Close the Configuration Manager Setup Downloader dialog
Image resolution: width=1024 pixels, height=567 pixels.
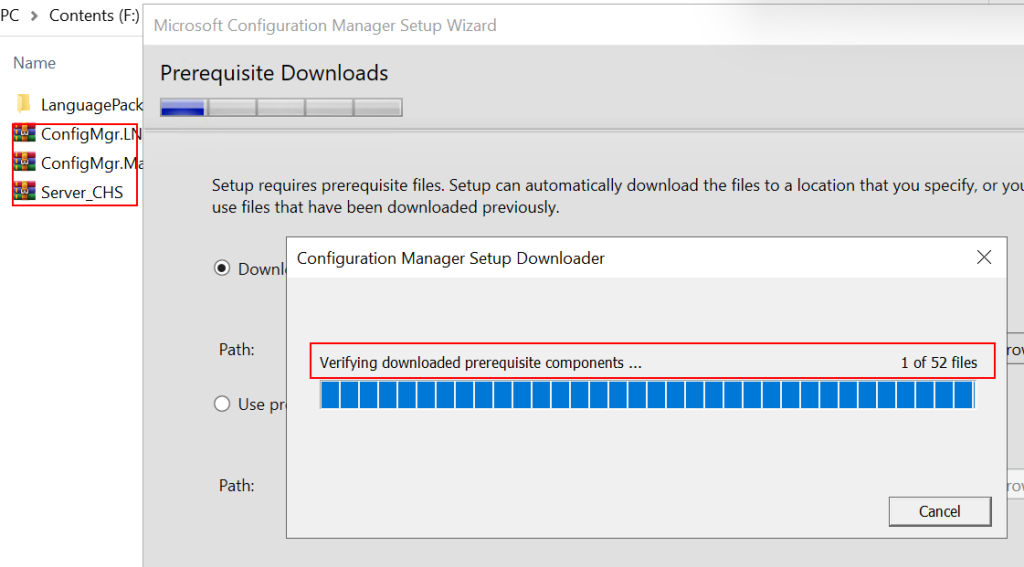[984, 258]
